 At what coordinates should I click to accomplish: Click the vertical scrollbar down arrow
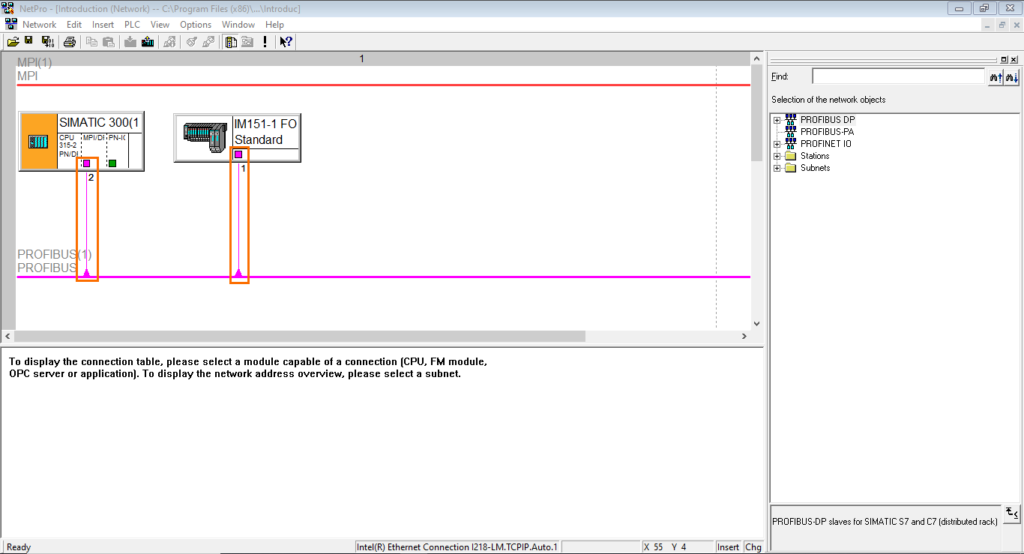click(756, 323)
